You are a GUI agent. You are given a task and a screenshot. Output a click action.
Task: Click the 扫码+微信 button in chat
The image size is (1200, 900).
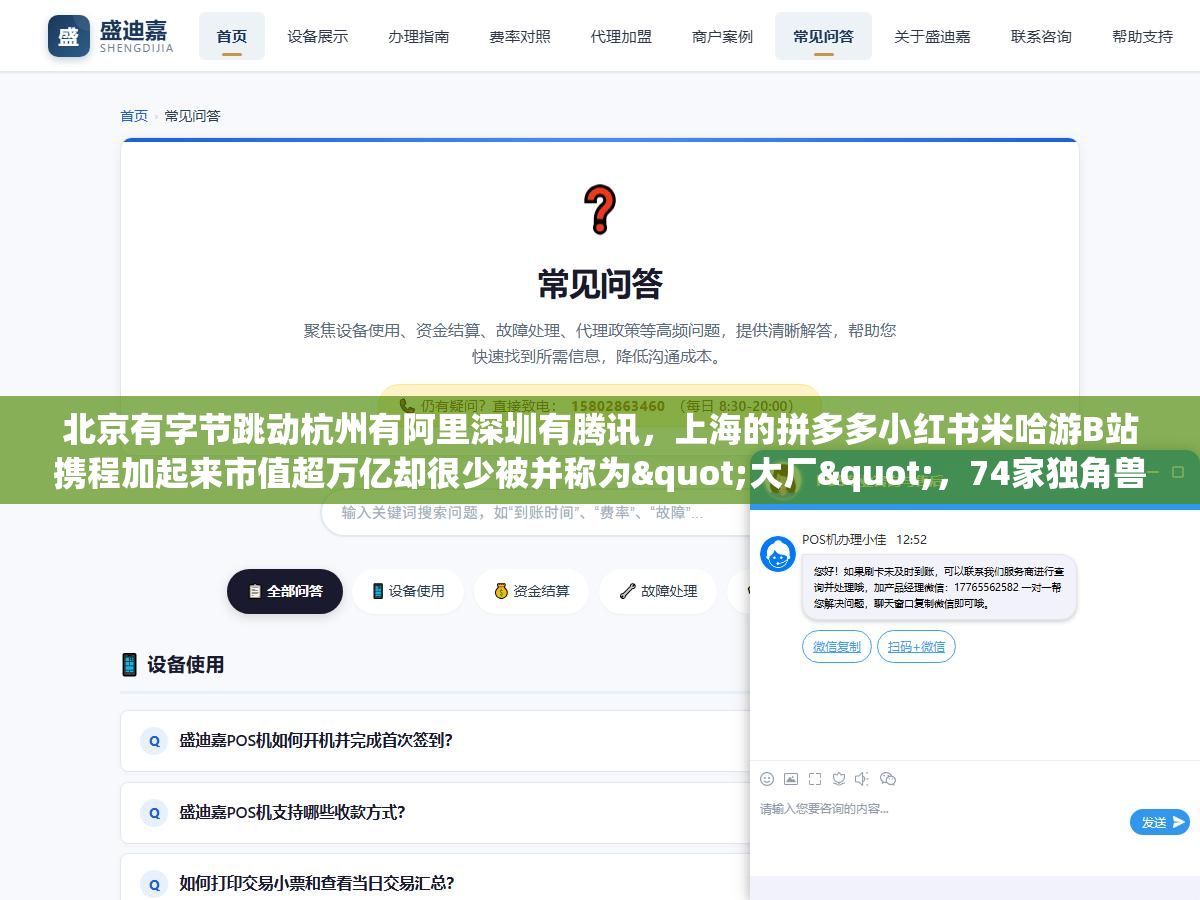[916, 646]
